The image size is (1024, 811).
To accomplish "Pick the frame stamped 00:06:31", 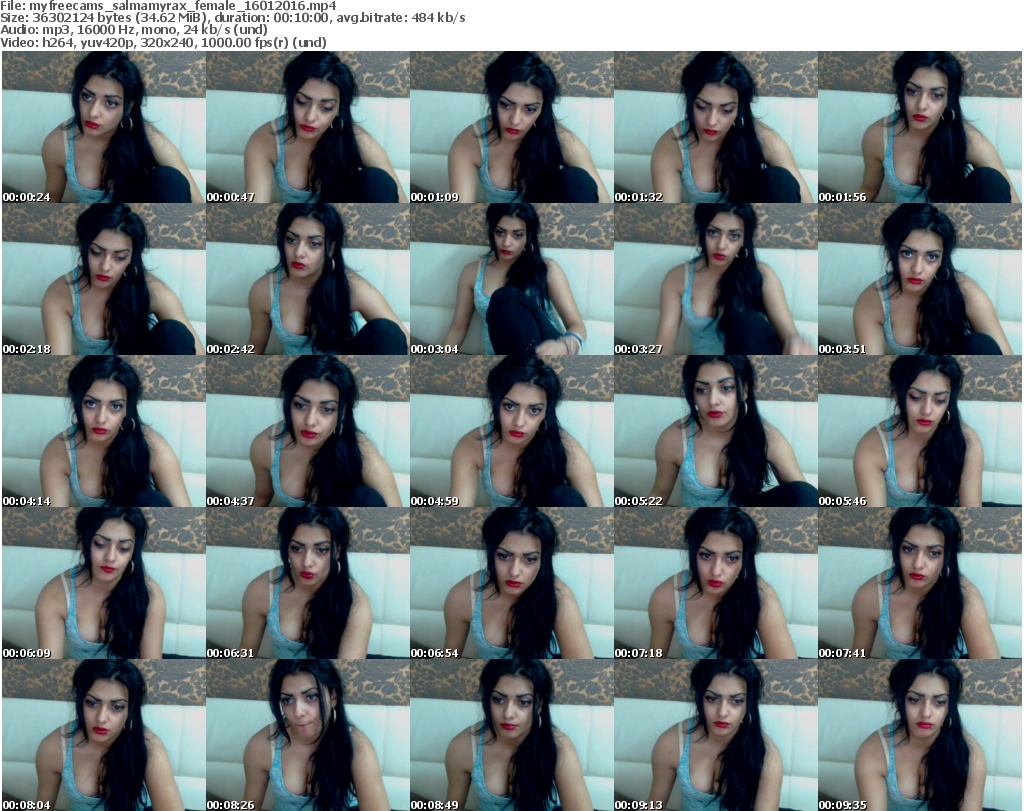I will [308, 583].
